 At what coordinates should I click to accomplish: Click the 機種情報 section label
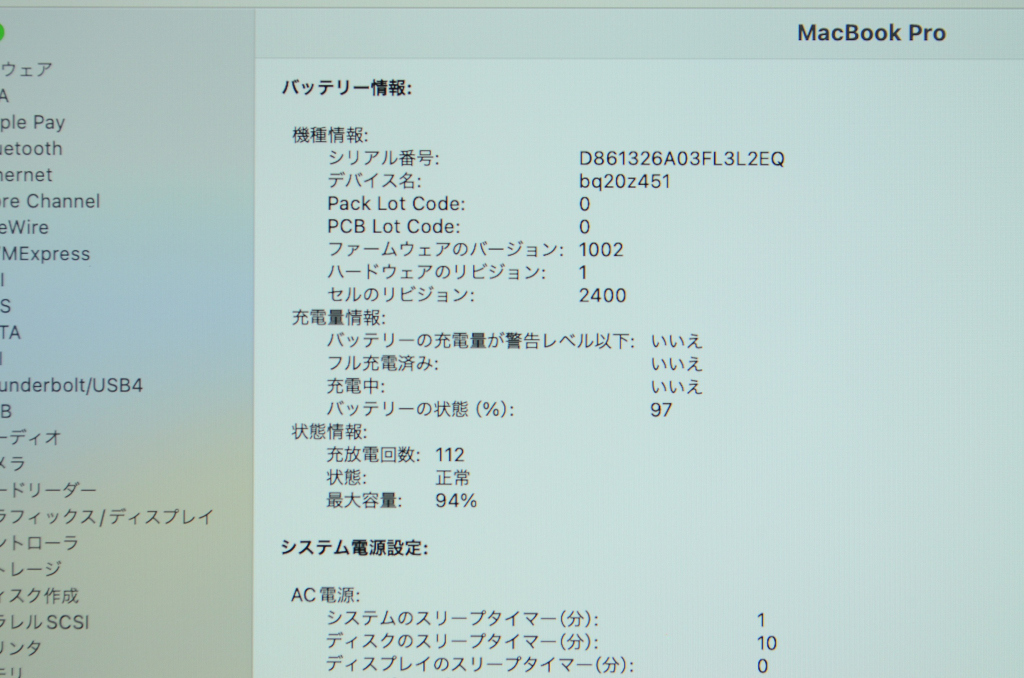pyautogui.click(x=330, y=135)
